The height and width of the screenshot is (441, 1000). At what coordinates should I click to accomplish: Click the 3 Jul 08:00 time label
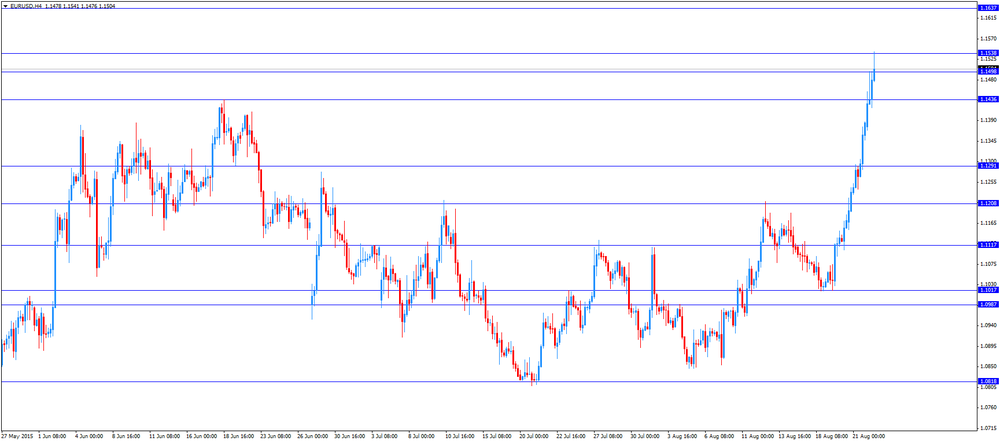pyautogui.click(x=384, y=437)
